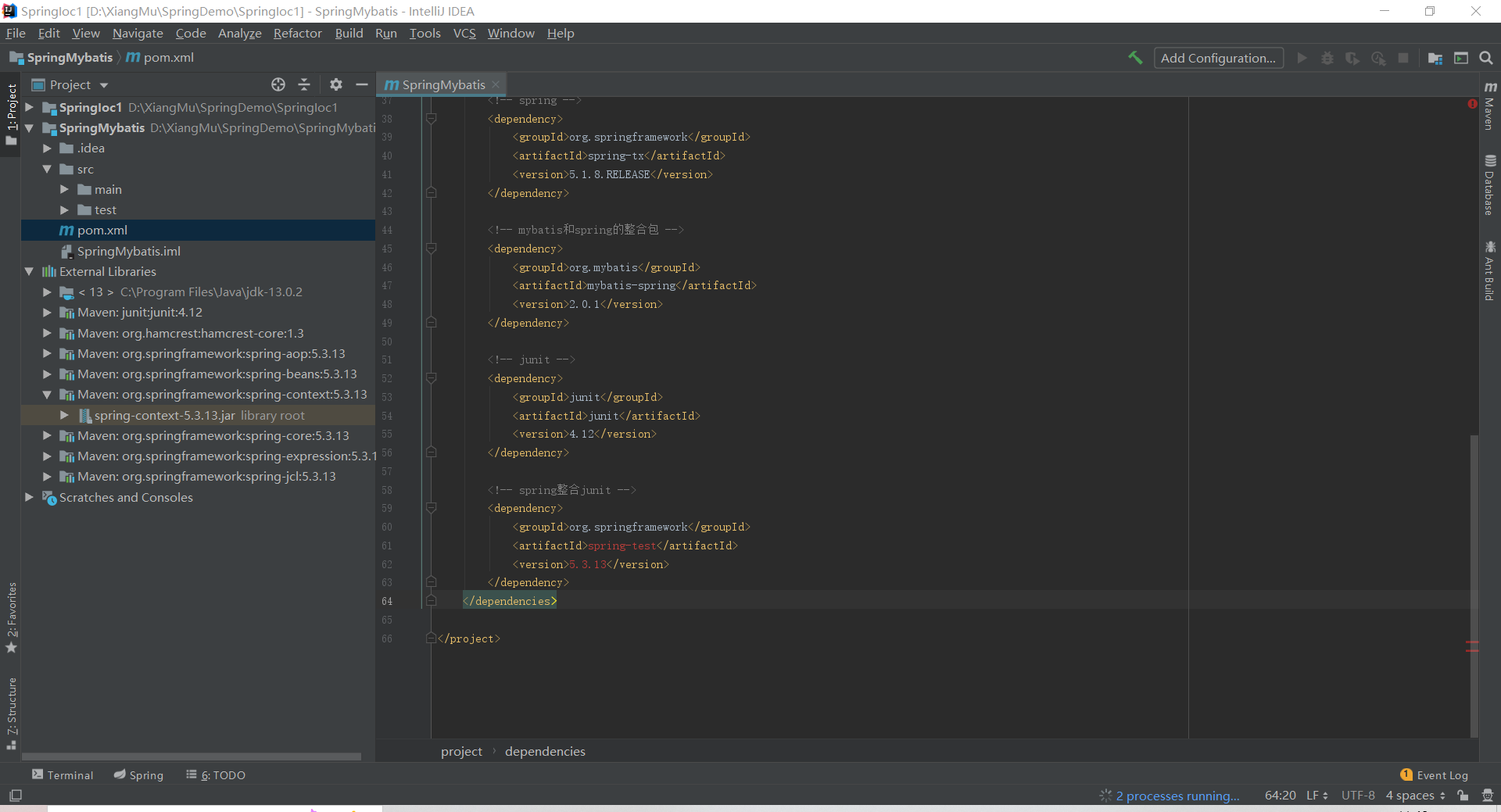
Task: Open Project Structure icon in toolbar
Action: tap(1435, 58)
